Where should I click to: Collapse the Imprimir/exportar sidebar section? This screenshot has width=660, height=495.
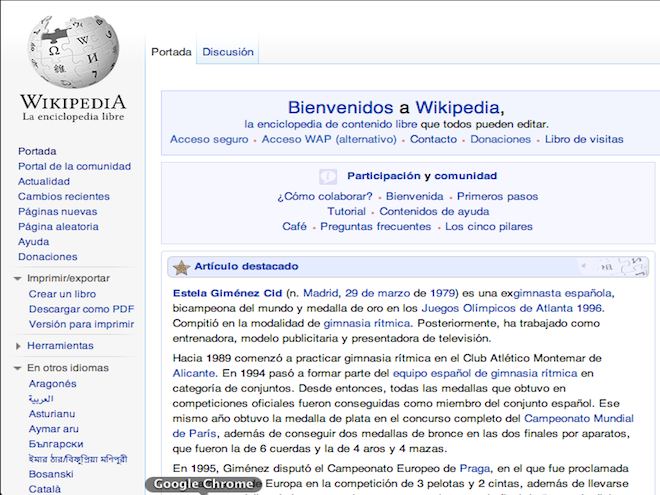pyautogui.click(x=19, y=278)
